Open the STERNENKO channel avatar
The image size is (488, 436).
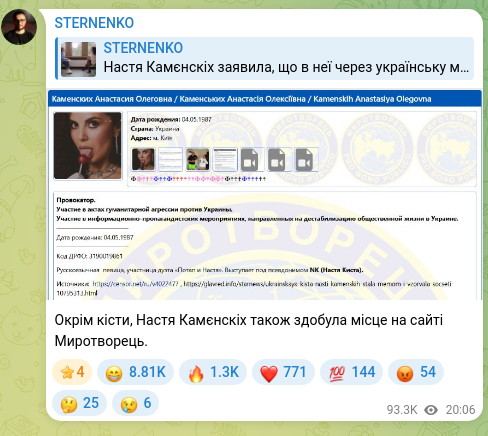point(19,27)
